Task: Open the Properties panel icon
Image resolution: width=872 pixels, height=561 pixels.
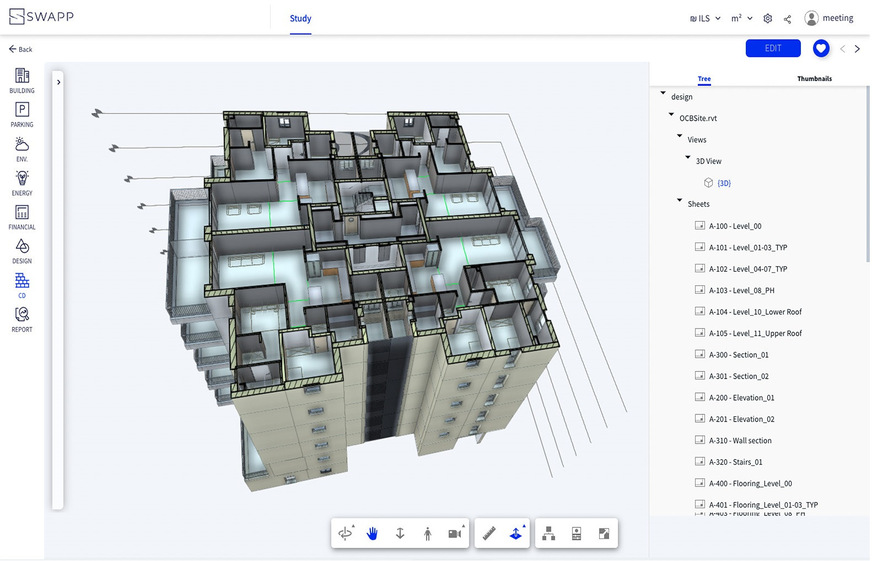Action: 577,534
